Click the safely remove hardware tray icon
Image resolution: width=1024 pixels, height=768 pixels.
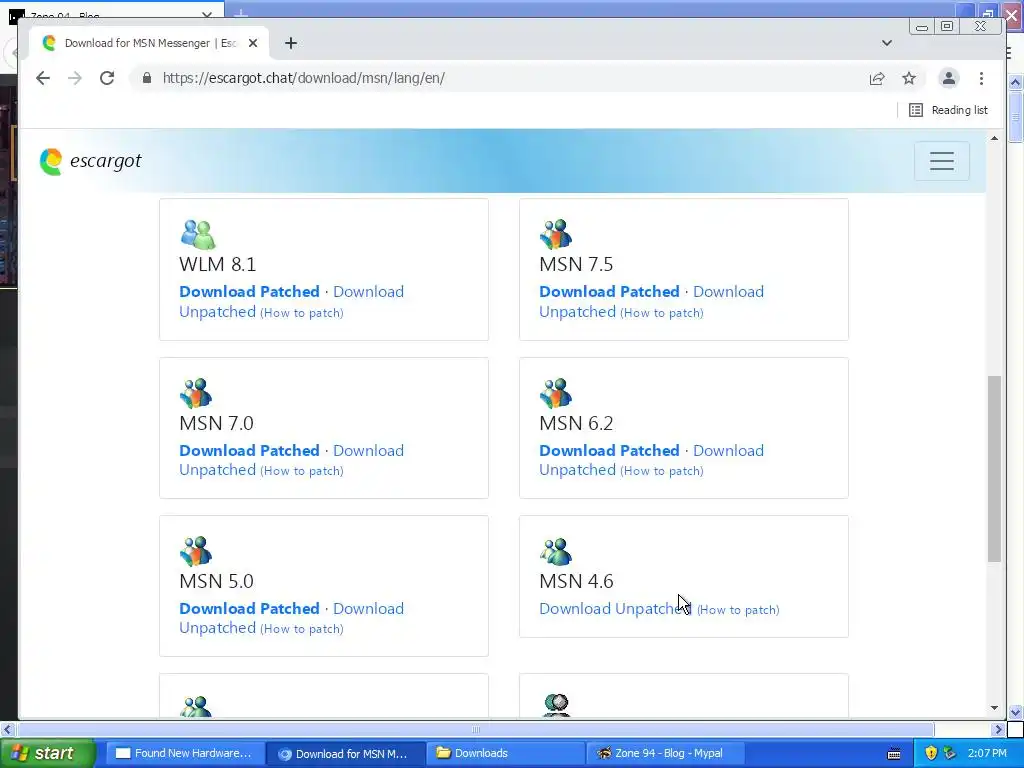point(950,754)
